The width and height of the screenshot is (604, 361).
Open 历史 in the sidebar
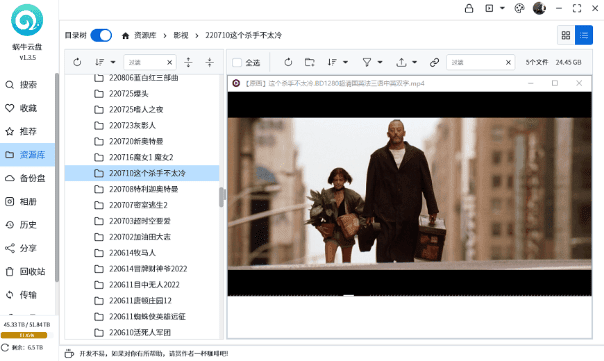click(28, 225)
